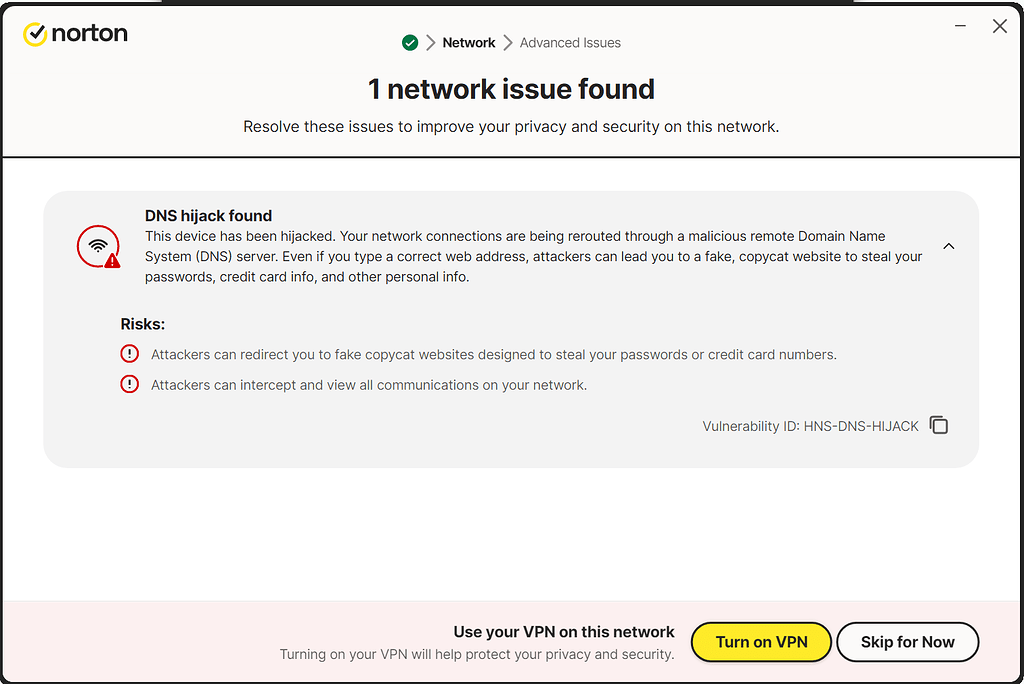1024x684 pixels.
Task: Minimize the Norton window
Action: pyautogui.click(x=960, y=26)
